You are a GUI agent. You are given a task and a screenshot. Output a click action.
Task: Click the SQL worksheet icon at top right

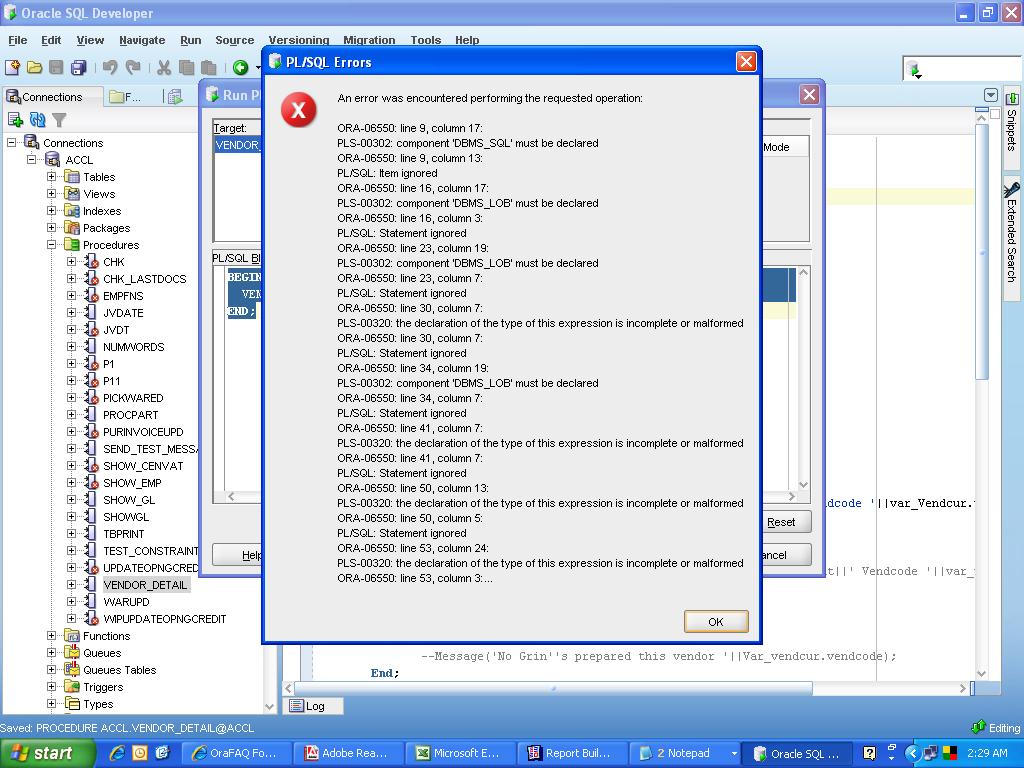(914, 69)
